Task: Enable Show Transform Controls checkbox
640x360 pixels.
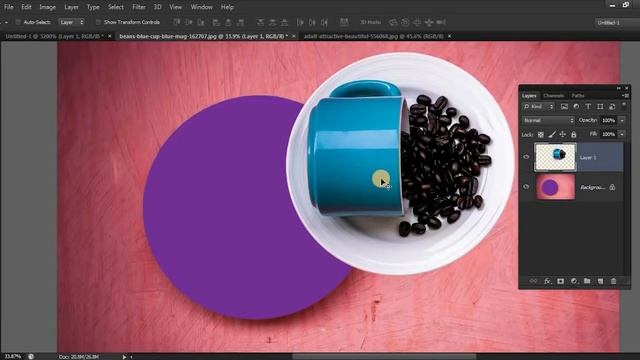Action: coord(98,22)
